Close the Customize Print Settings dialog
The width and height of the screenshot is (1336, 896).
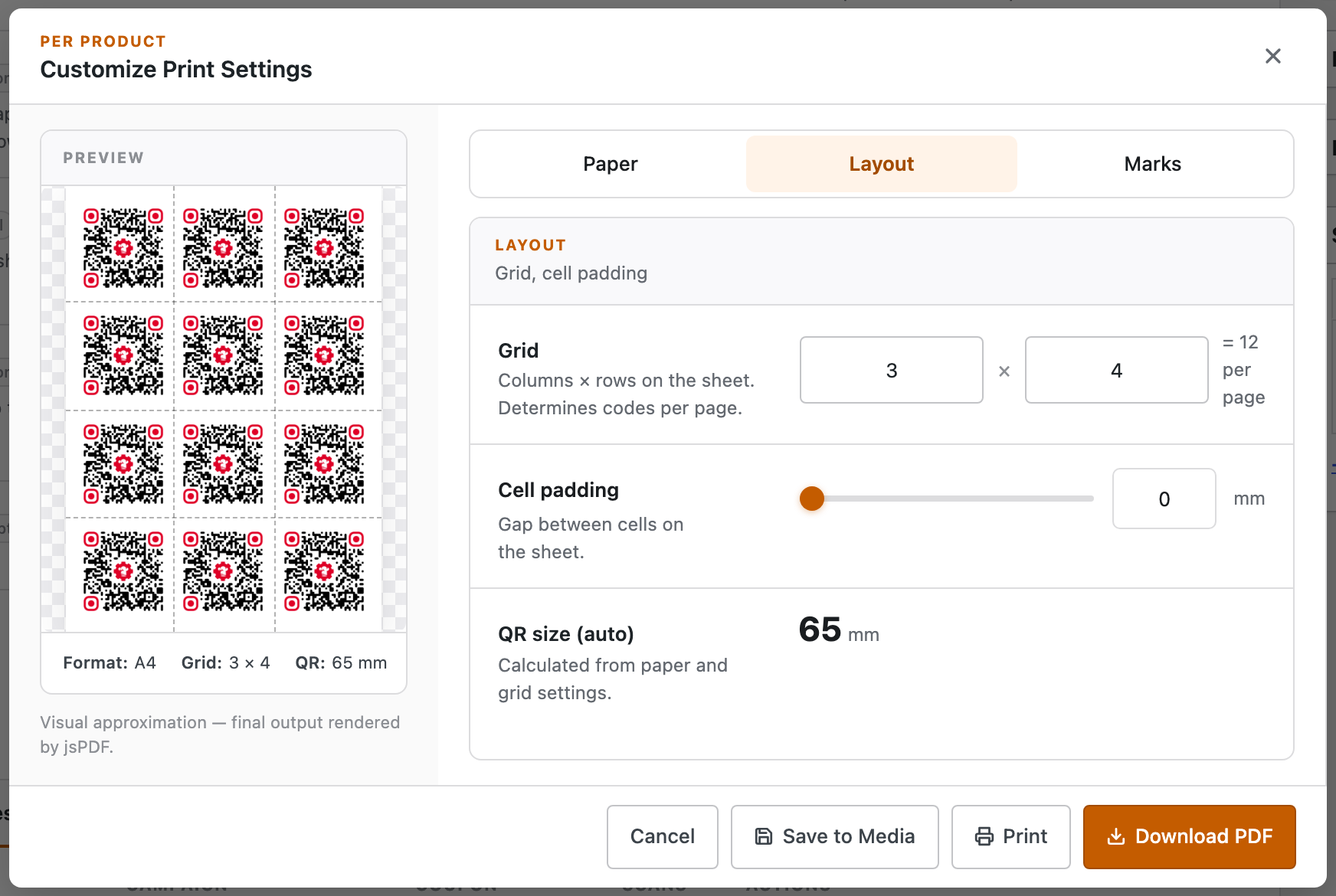(1272, 56)
